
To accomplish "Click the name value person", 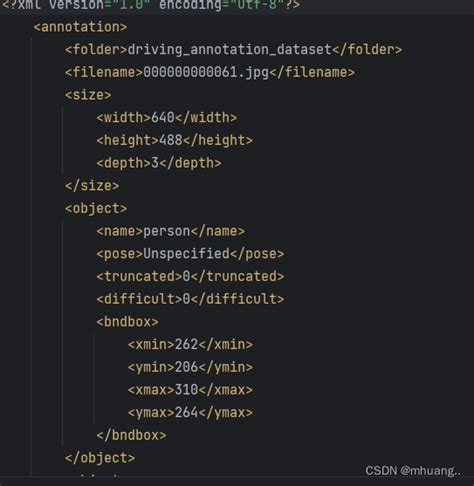I will (167, 231).
